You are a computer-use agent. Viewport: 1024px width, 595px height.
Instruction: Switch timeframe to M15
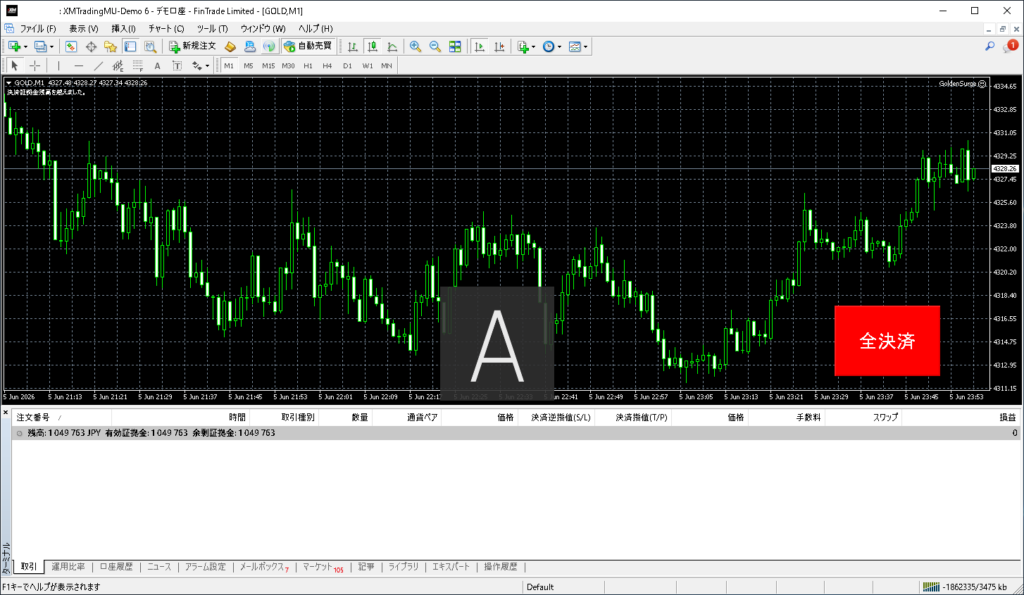[268, 65]
